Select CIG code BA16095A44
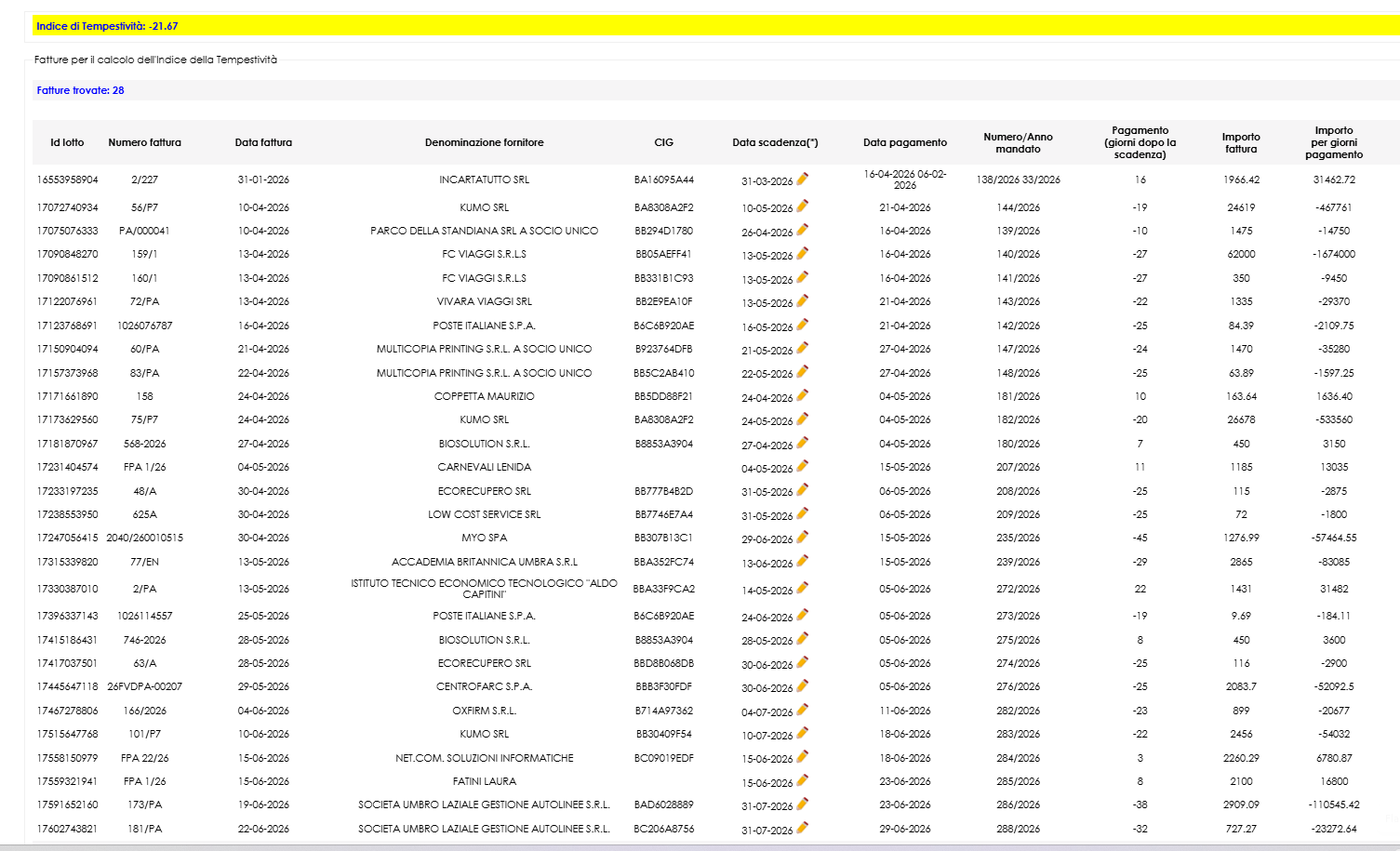Image resolution: width=1400 pixels, height=851 pixels. 663,180
